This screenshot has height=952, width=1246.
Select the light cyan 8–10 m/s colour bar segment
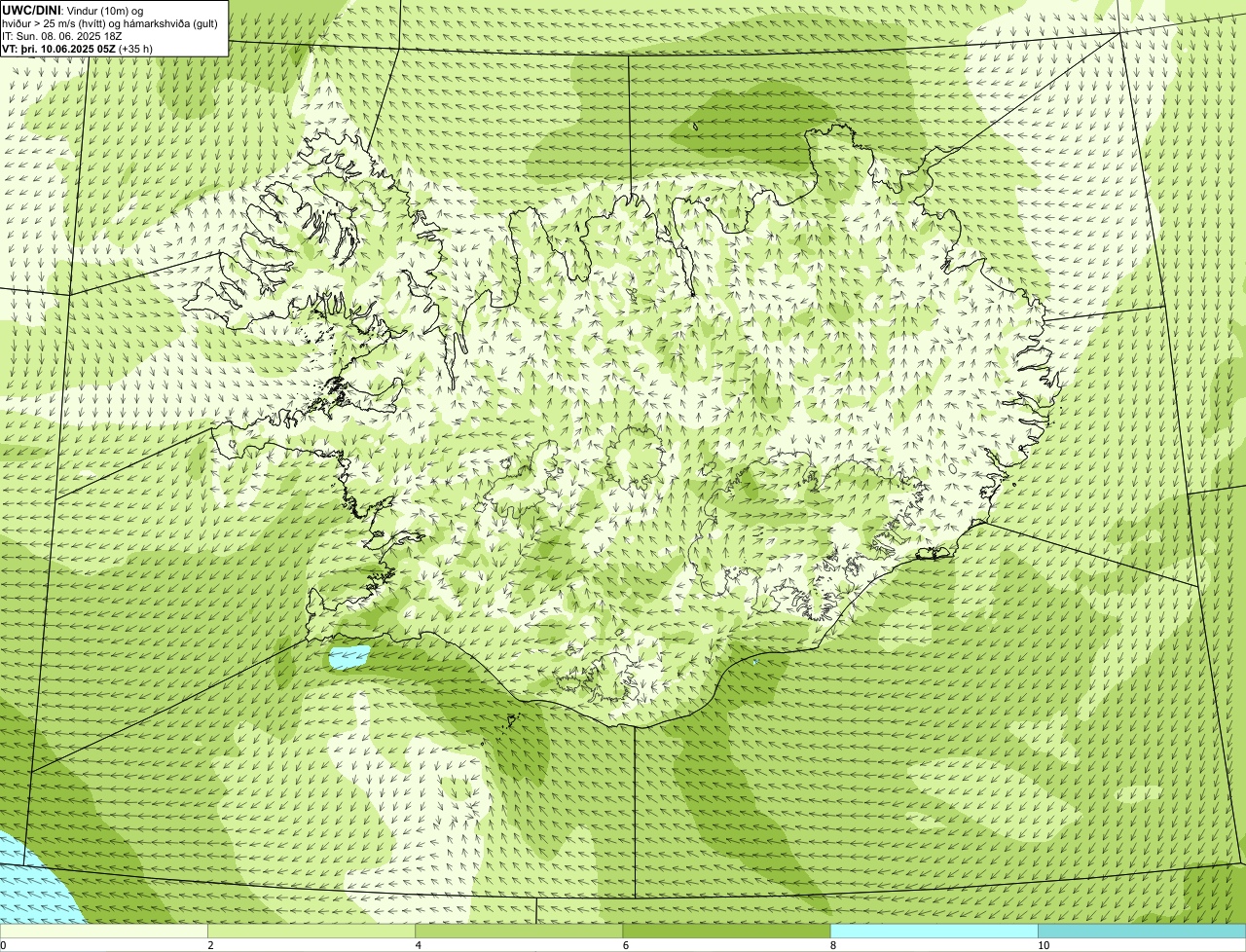(x=934, y=932)
